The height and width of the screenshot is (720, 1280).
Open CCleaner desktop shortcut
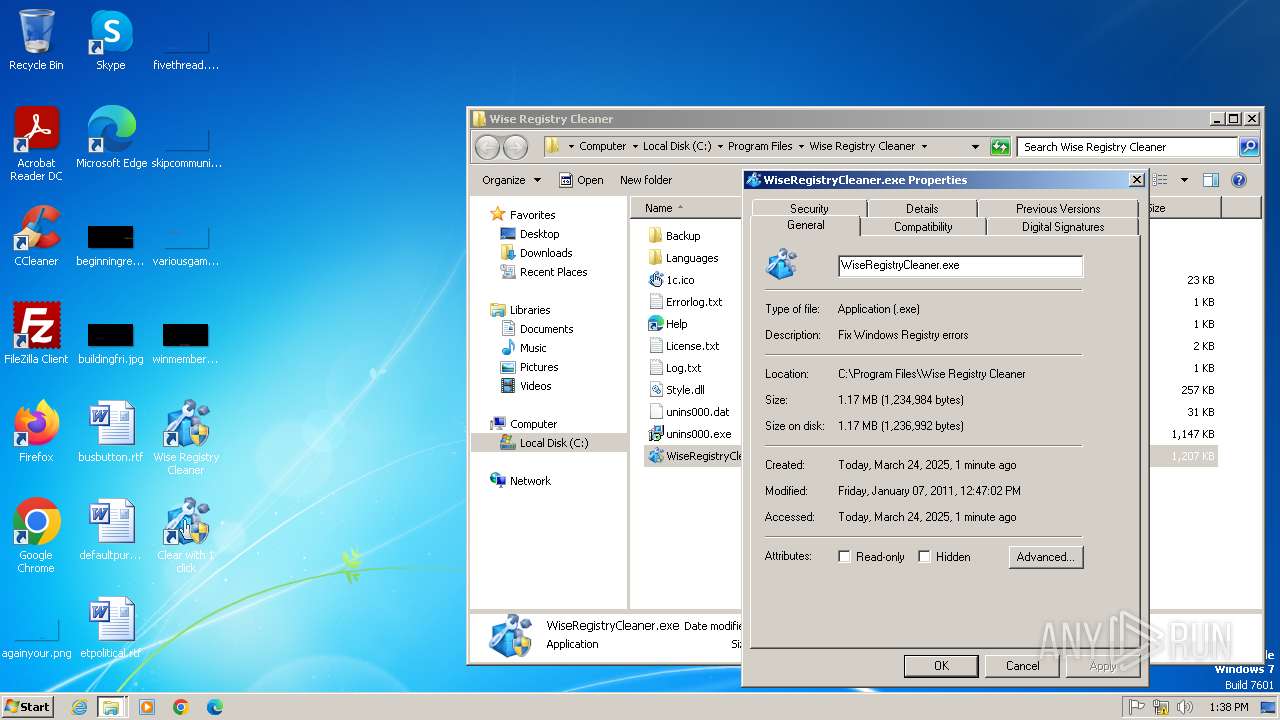point(36,235)
